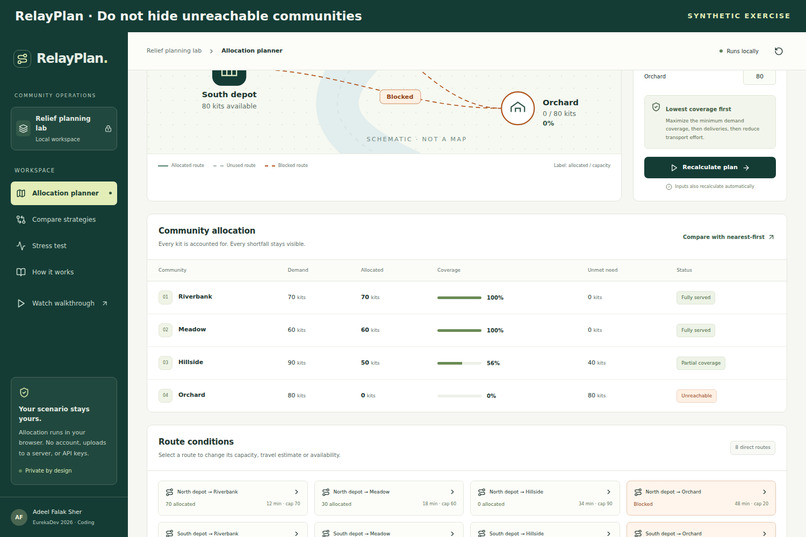Click the Orchard node icon on schematic
This screenshot has width=806, height=537.
[518, 108]
